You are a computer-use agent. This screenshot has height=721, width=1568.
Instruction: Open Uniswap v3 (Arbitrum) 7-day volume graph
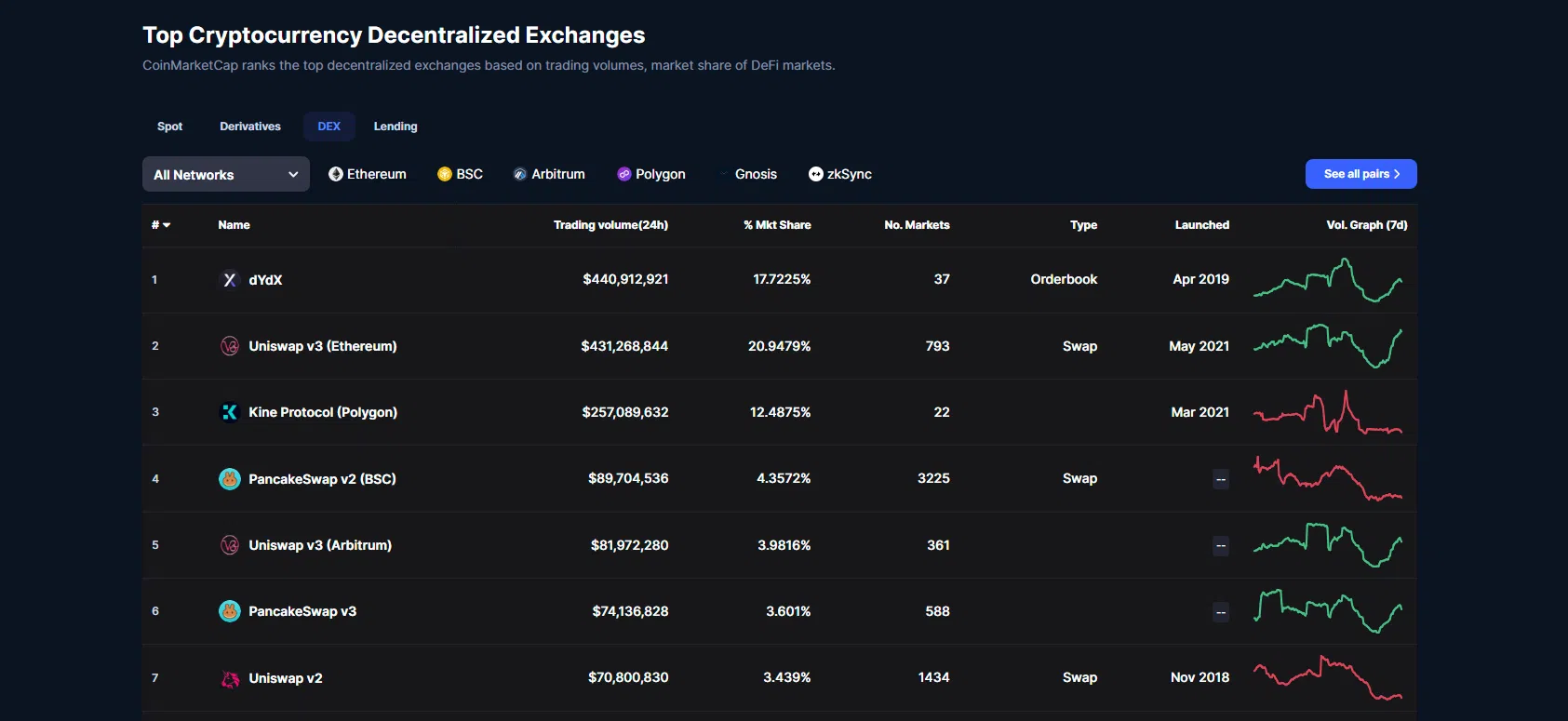click(1328, 545)
